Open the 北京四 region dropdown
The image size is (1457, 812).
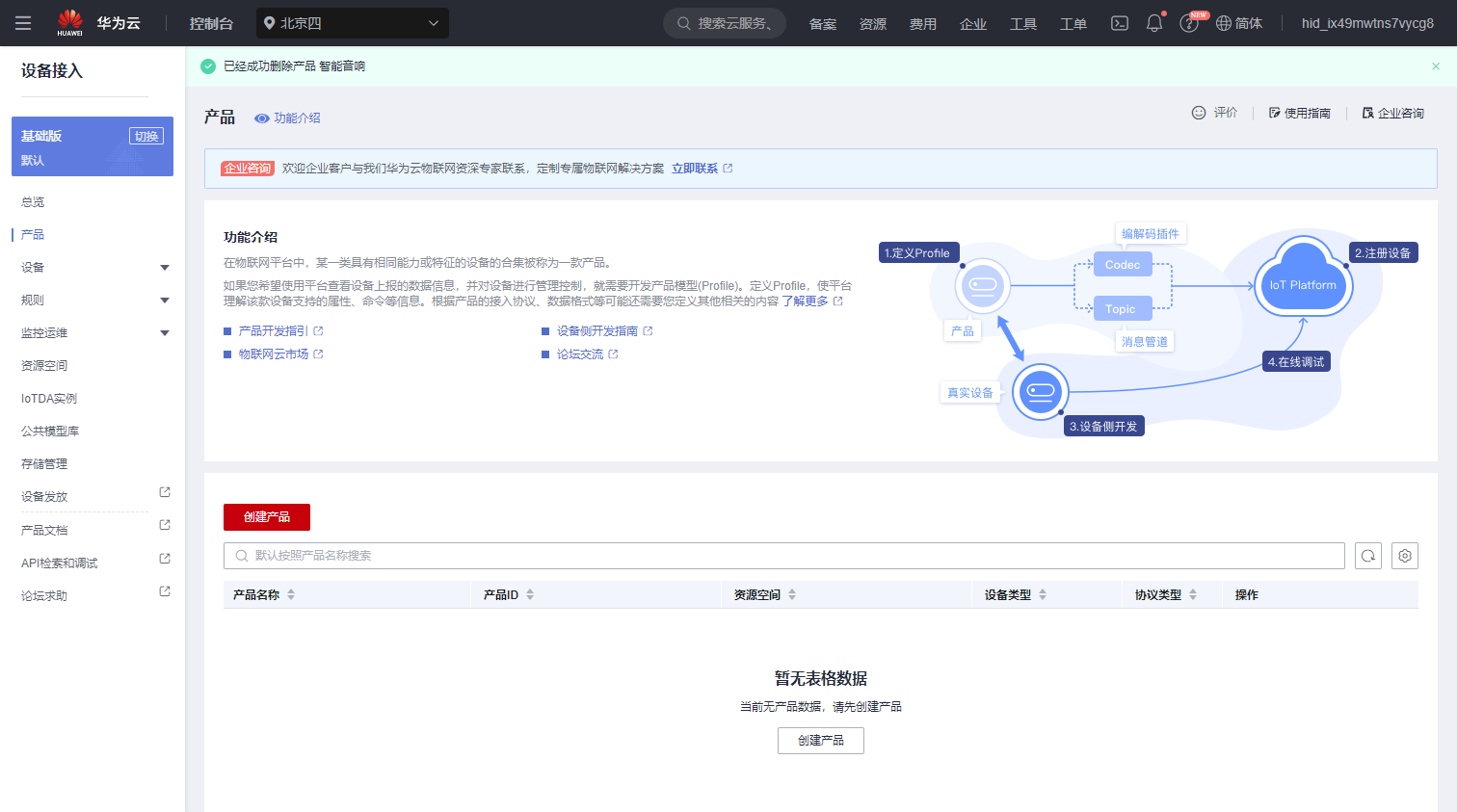[353, 23]
